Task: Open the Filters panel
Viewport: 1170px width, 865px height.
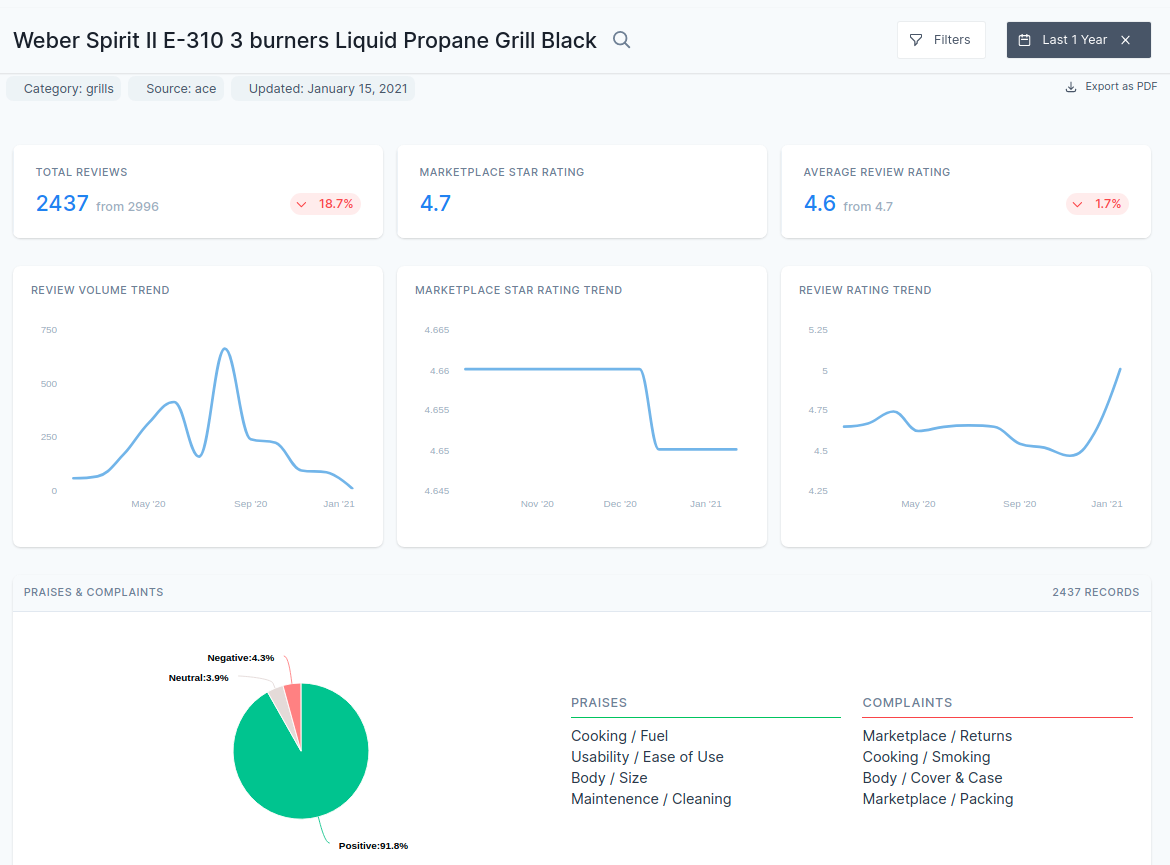Action: point(941,40)
